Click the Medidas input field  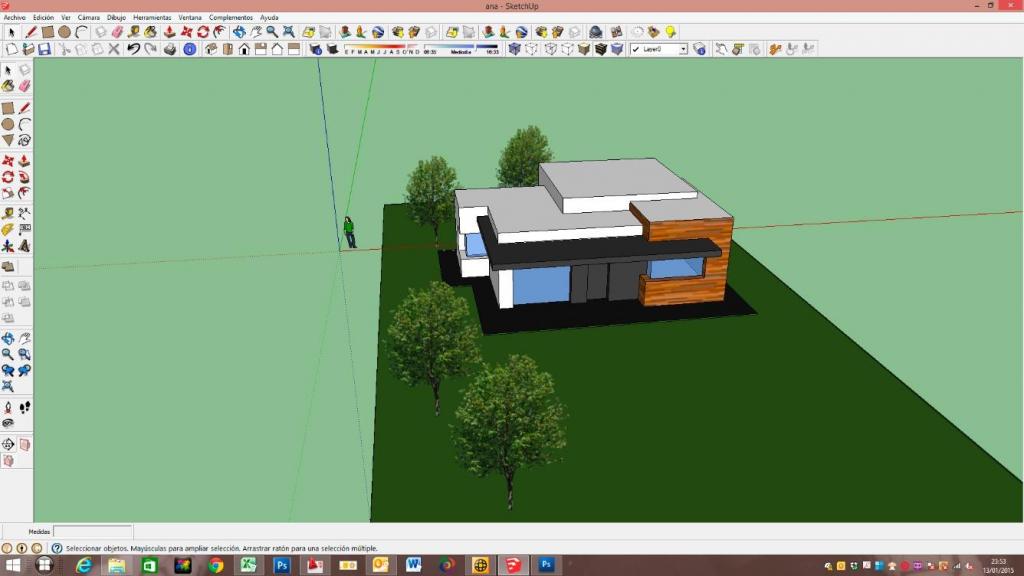(92, 532)
